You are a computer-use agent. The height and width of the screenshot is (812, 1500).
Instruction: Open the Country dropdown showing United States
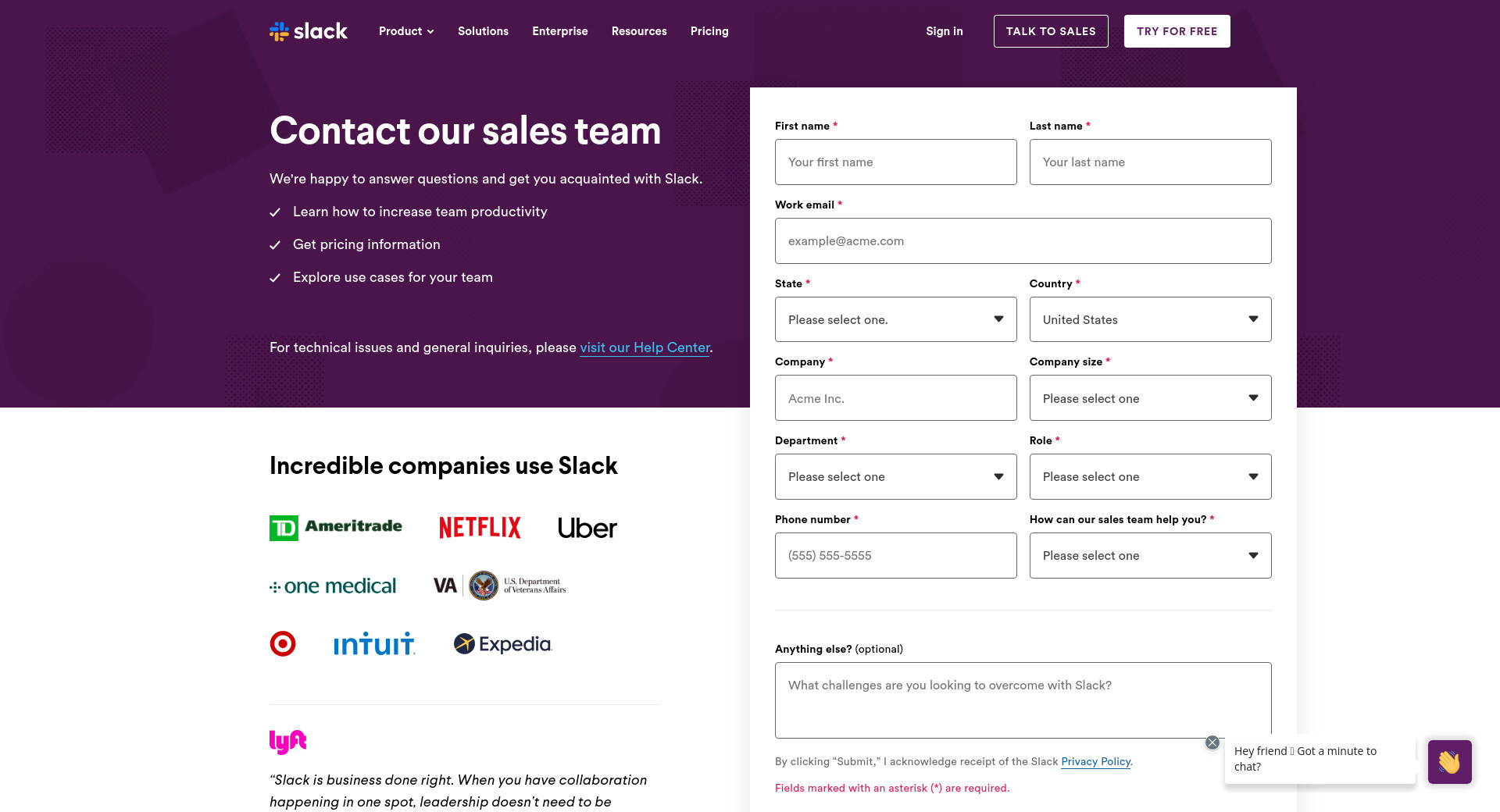tap(1150, 319)
